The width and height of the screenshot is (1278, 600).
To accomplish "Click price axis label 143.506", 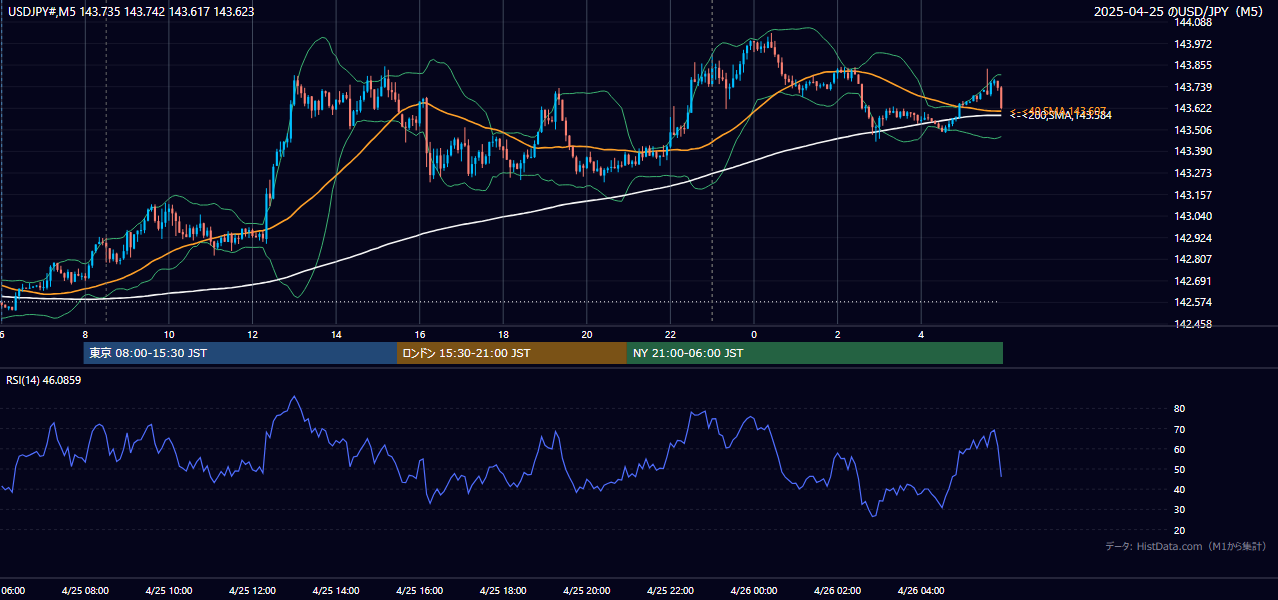I will click(x=1194, y=130).
